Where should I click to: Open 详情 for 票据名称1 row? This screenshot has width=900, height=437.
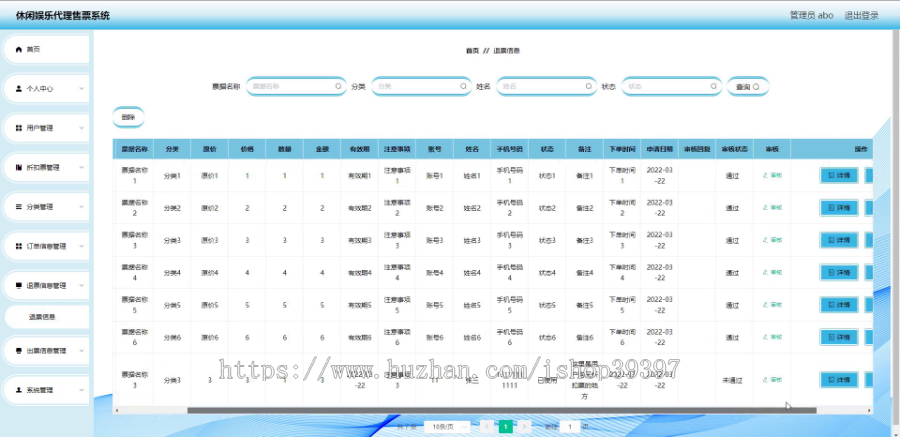[x=839, y=175]
